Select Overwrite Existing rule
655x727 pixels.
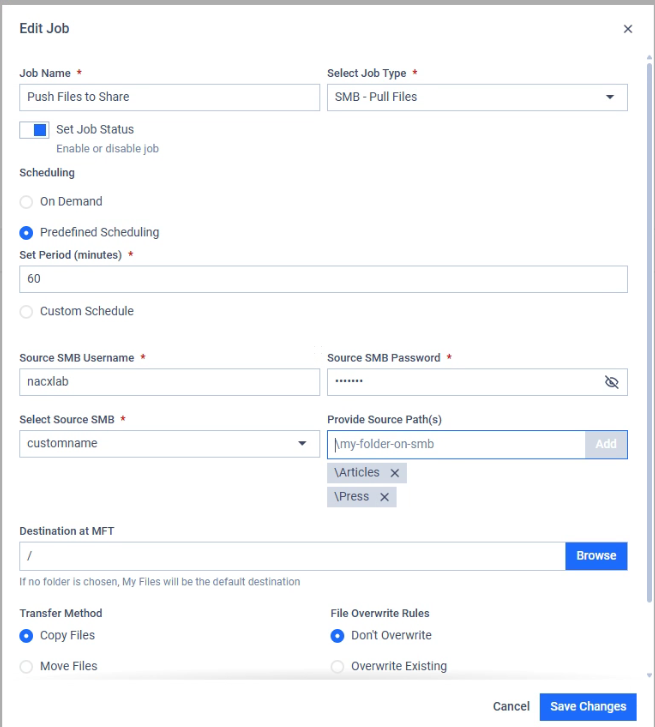[x=337, y=666]
